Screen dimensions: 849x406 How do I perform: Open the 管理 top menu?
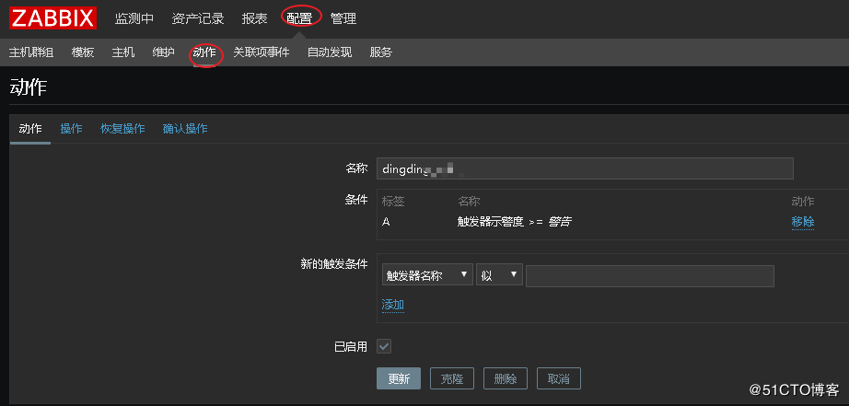click(343, 18)
